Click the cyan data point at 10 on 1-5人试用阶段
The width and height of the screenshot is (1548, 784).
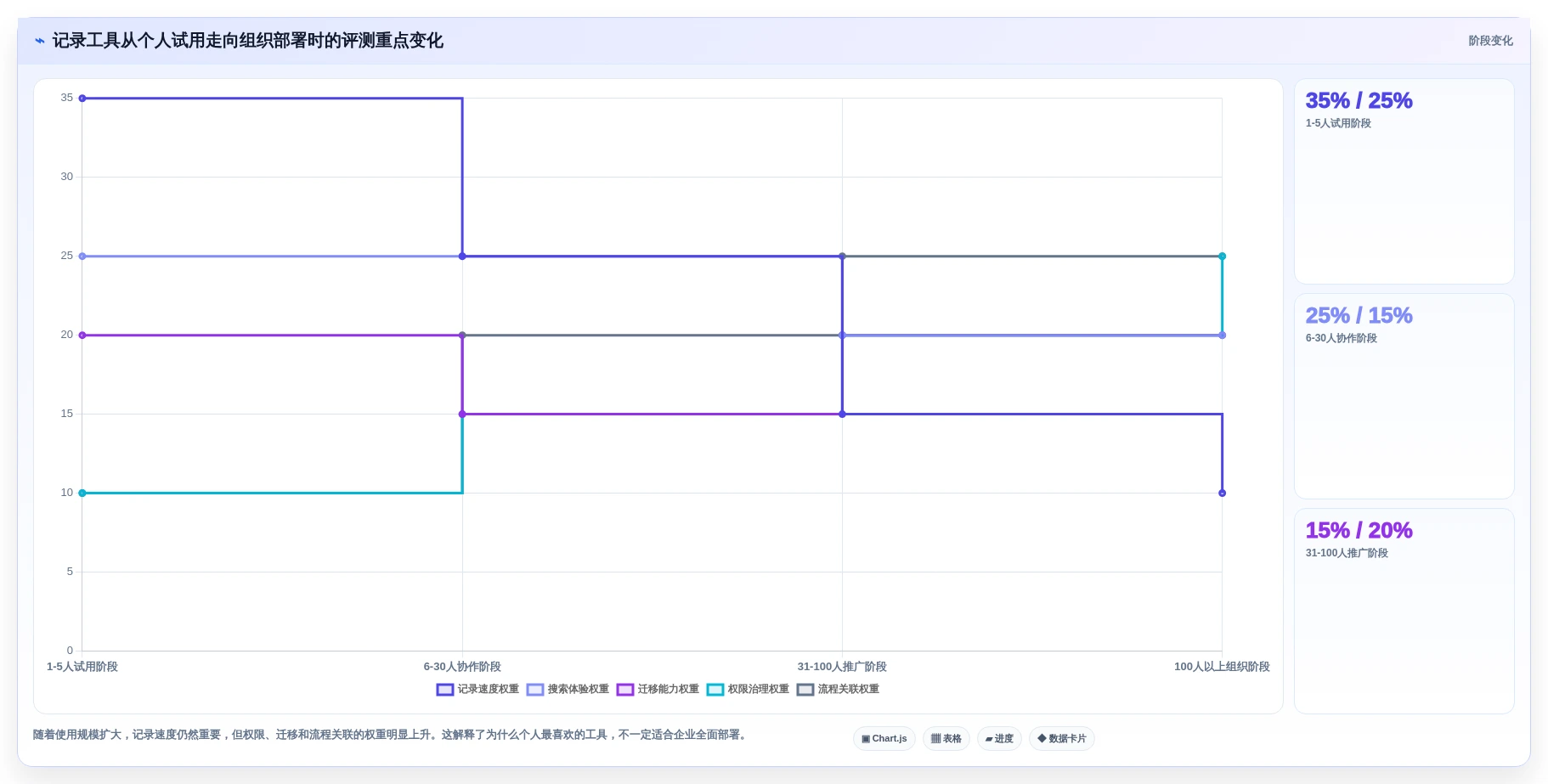point(82,493)
